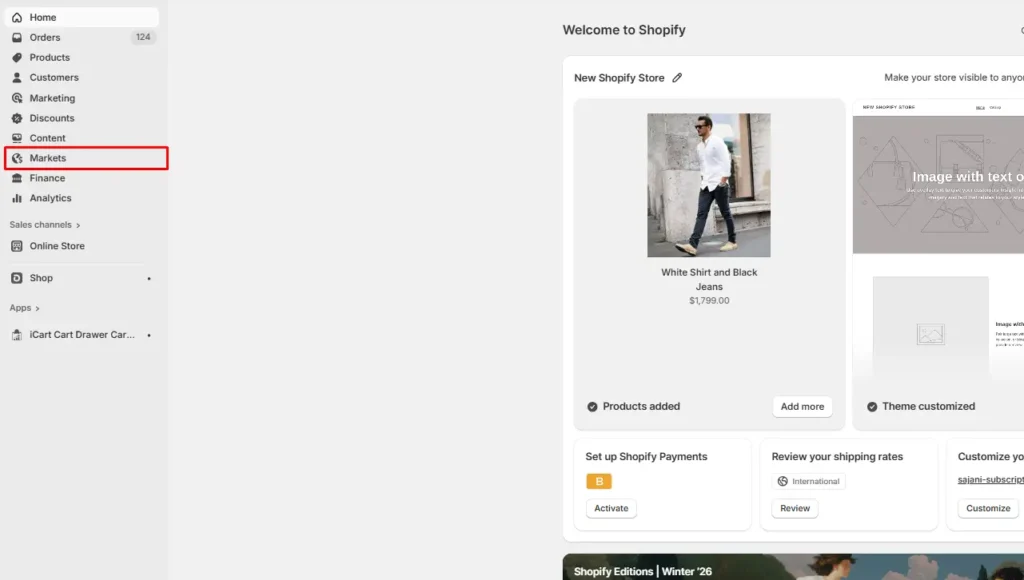
Task: Click the International shipping chip
Action: click(808, 481)
